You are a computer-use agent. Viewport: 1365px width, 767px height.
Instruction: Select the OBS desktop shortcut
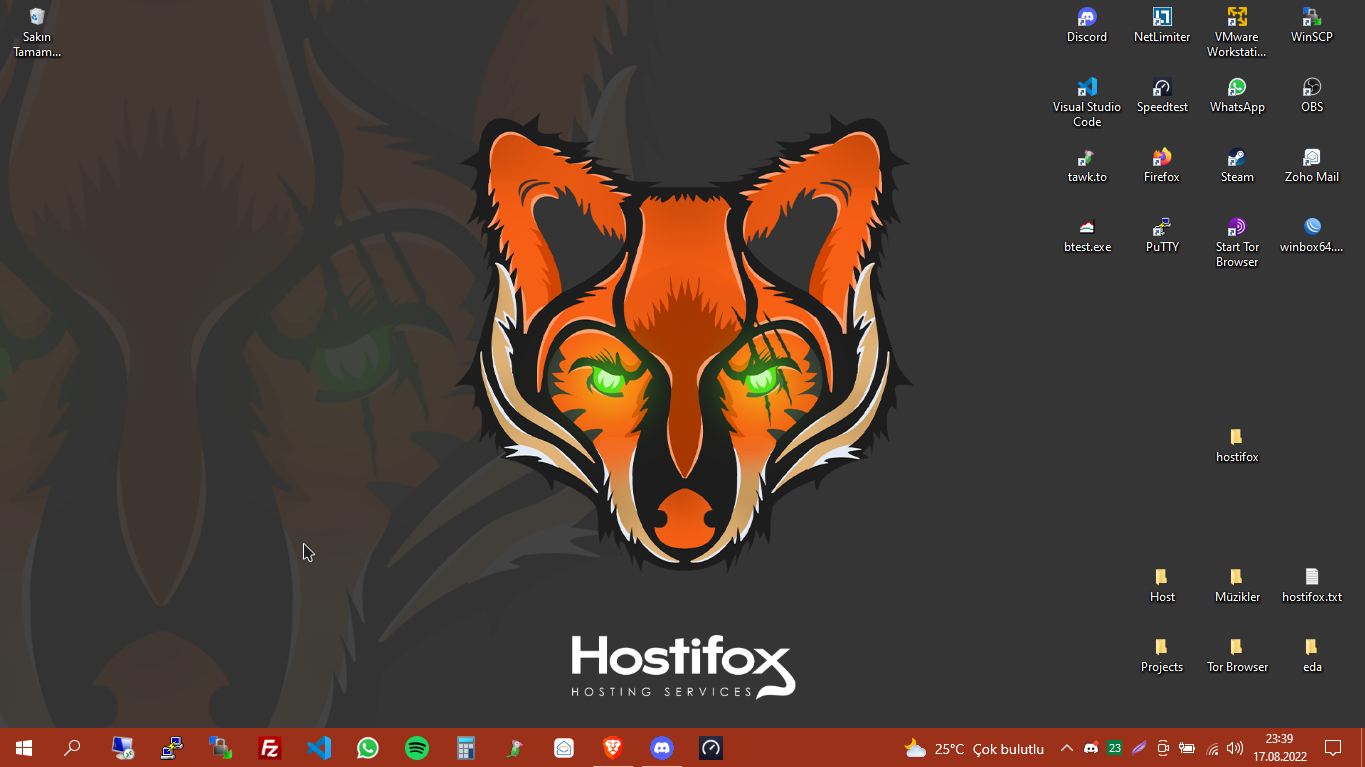[x=1312, y=96]
